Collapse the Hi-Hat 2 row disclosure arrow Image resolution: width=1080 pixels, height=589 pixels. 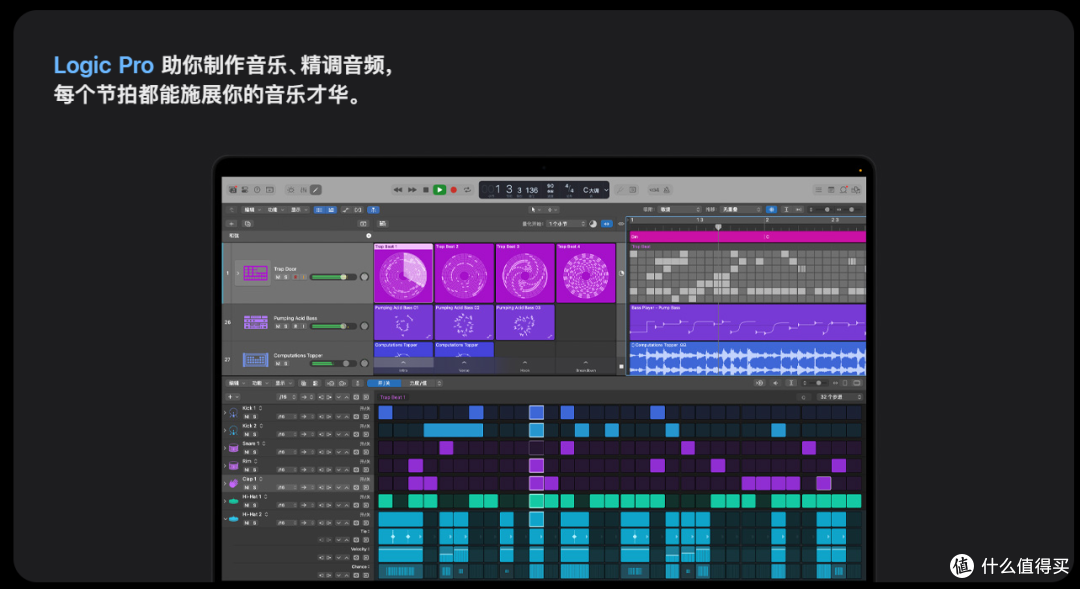[x=225, y=519]
